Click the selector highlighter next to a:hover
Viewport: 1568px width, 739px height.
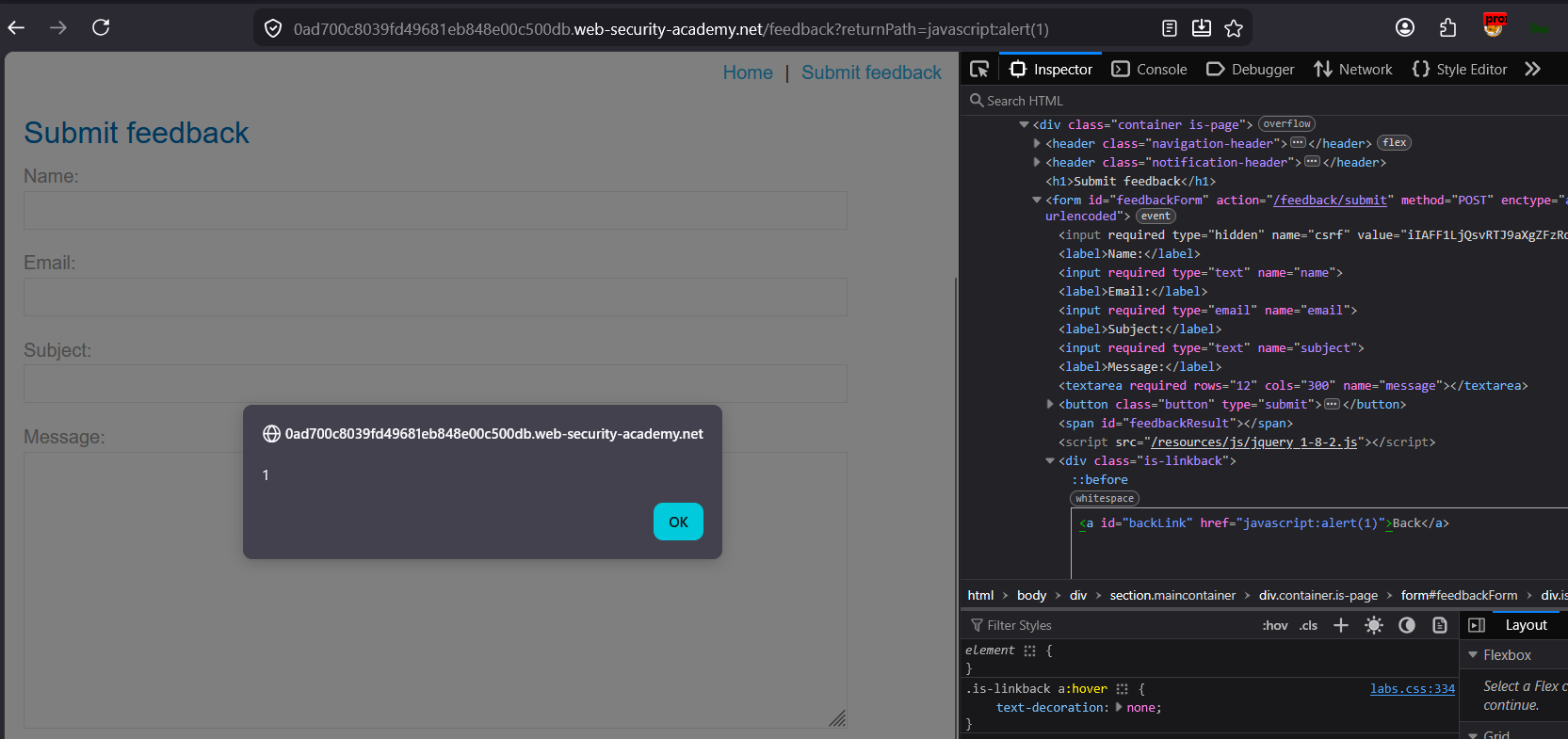point(1122,689)
